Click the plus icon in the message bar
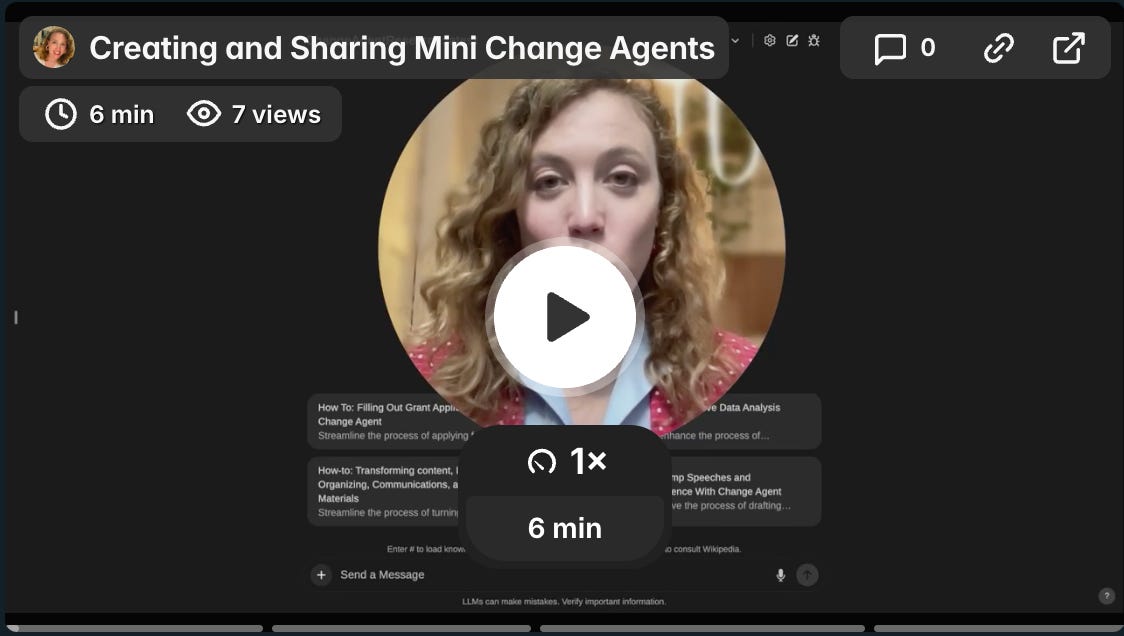Image resolution: width=1124 pixels, height=636 pixels. coord(321,574)
